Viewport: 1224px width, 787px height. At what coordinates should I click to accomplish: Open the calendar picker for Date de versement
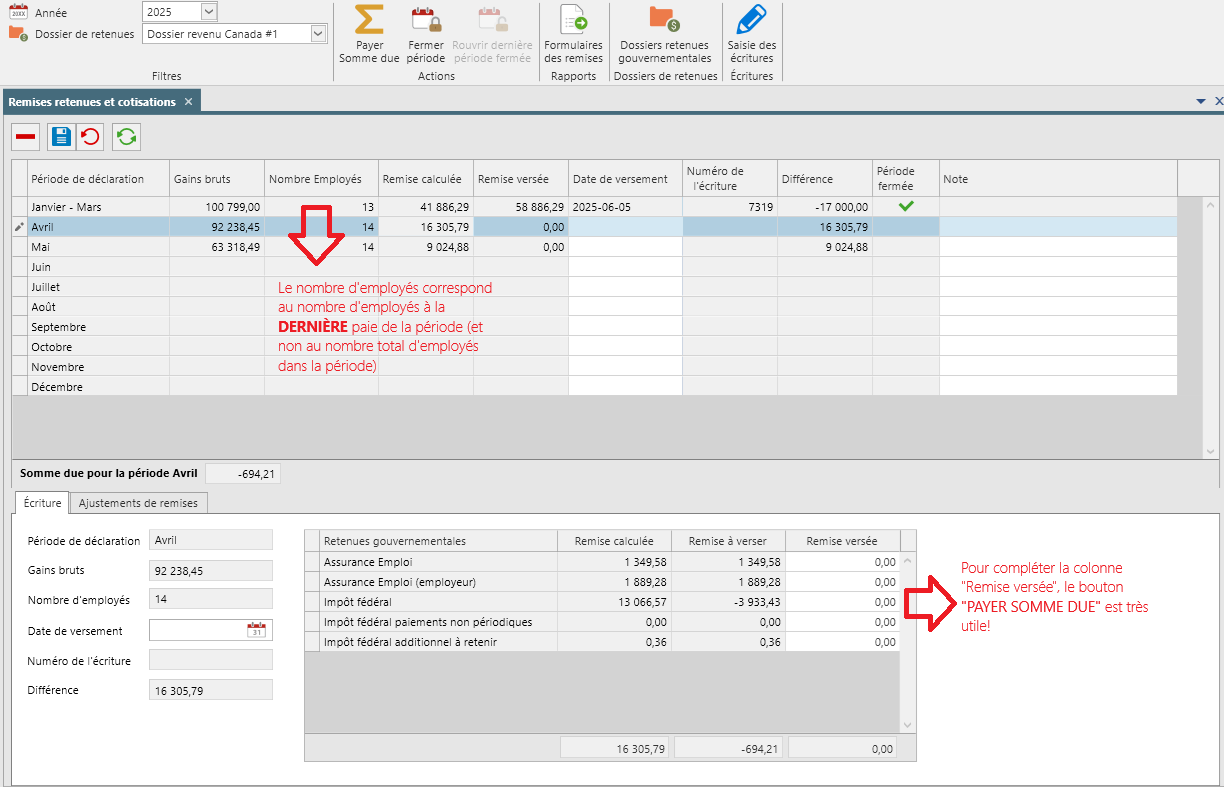pos(259,630)
